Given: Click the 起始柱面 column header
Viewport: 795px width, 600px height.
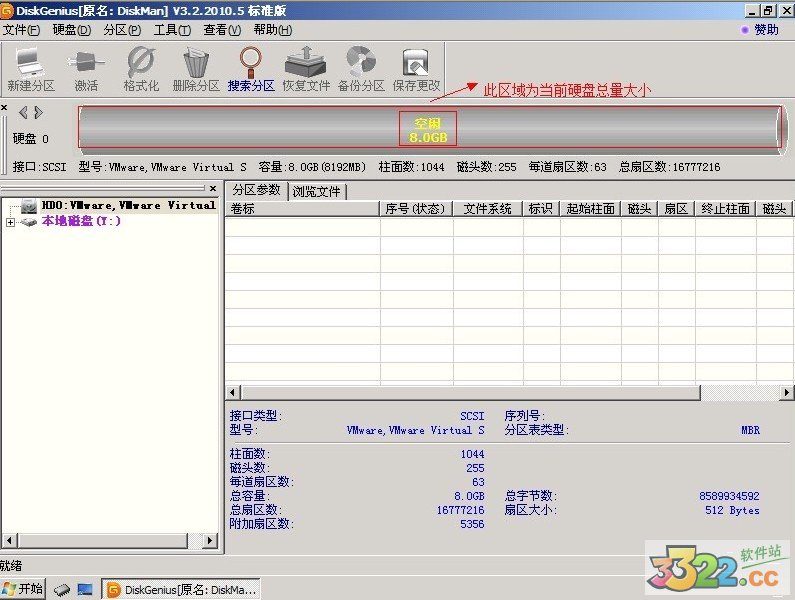Looking at the screenshot, I should (591, 208).
